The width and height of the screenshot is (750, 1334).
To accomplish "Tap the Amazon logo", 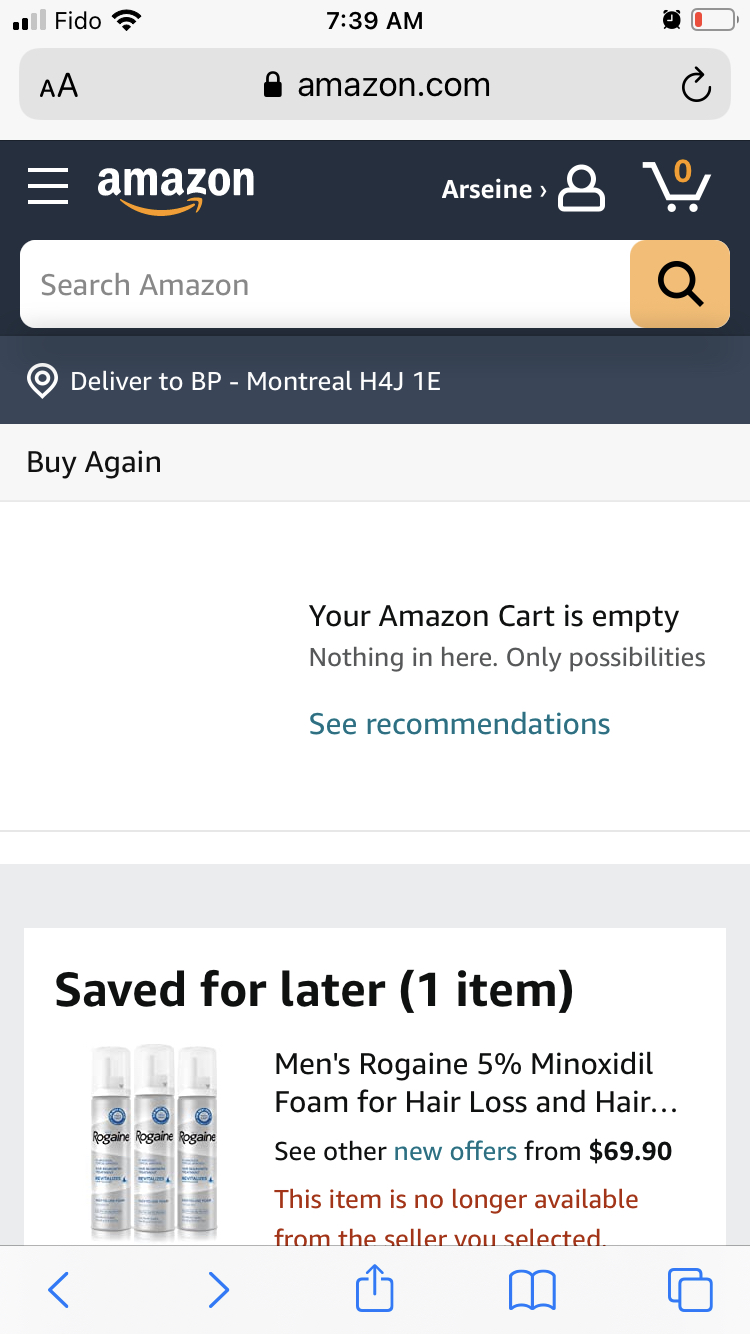I will (x=176, y=188).
